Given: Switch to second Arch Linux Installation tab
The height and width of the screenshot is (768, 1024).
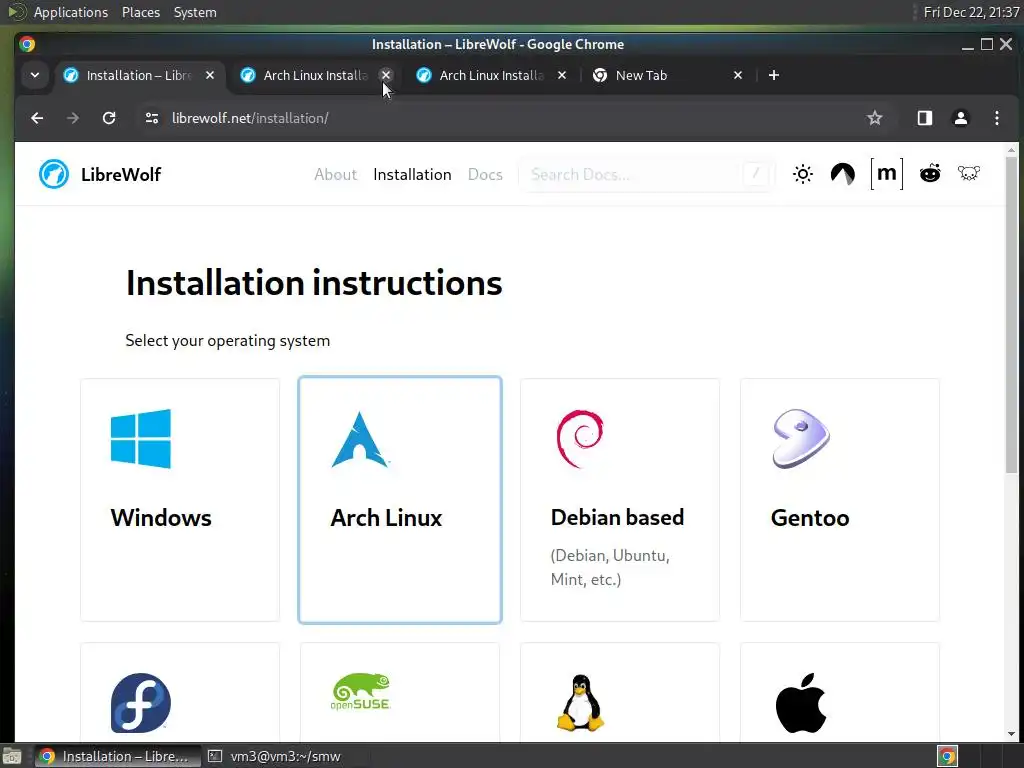Looking at the screenshot, I should [490, 75].
